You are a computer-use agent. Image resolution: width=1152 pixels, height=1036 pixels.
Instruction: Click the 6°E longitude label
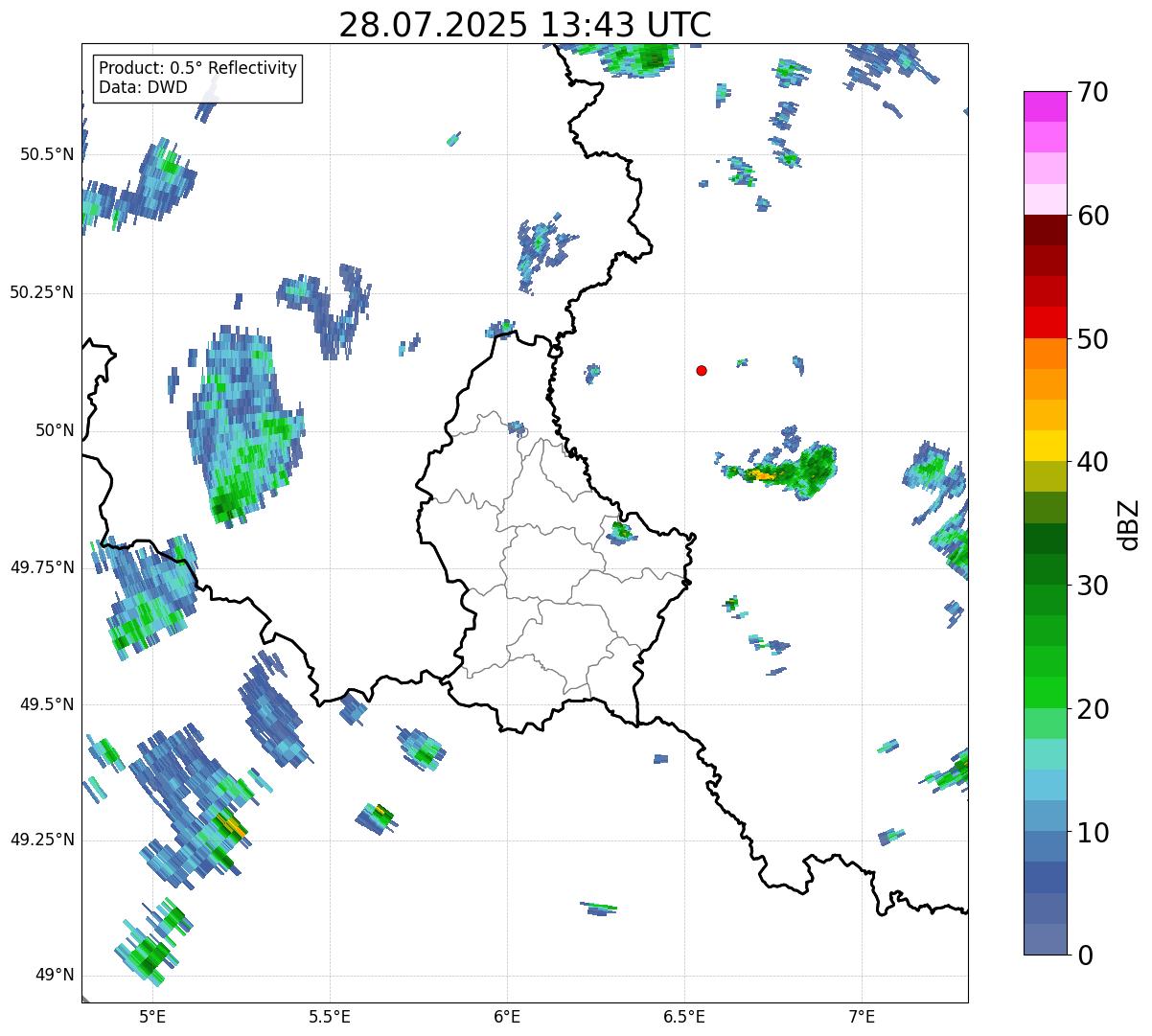pos(507,1016)
